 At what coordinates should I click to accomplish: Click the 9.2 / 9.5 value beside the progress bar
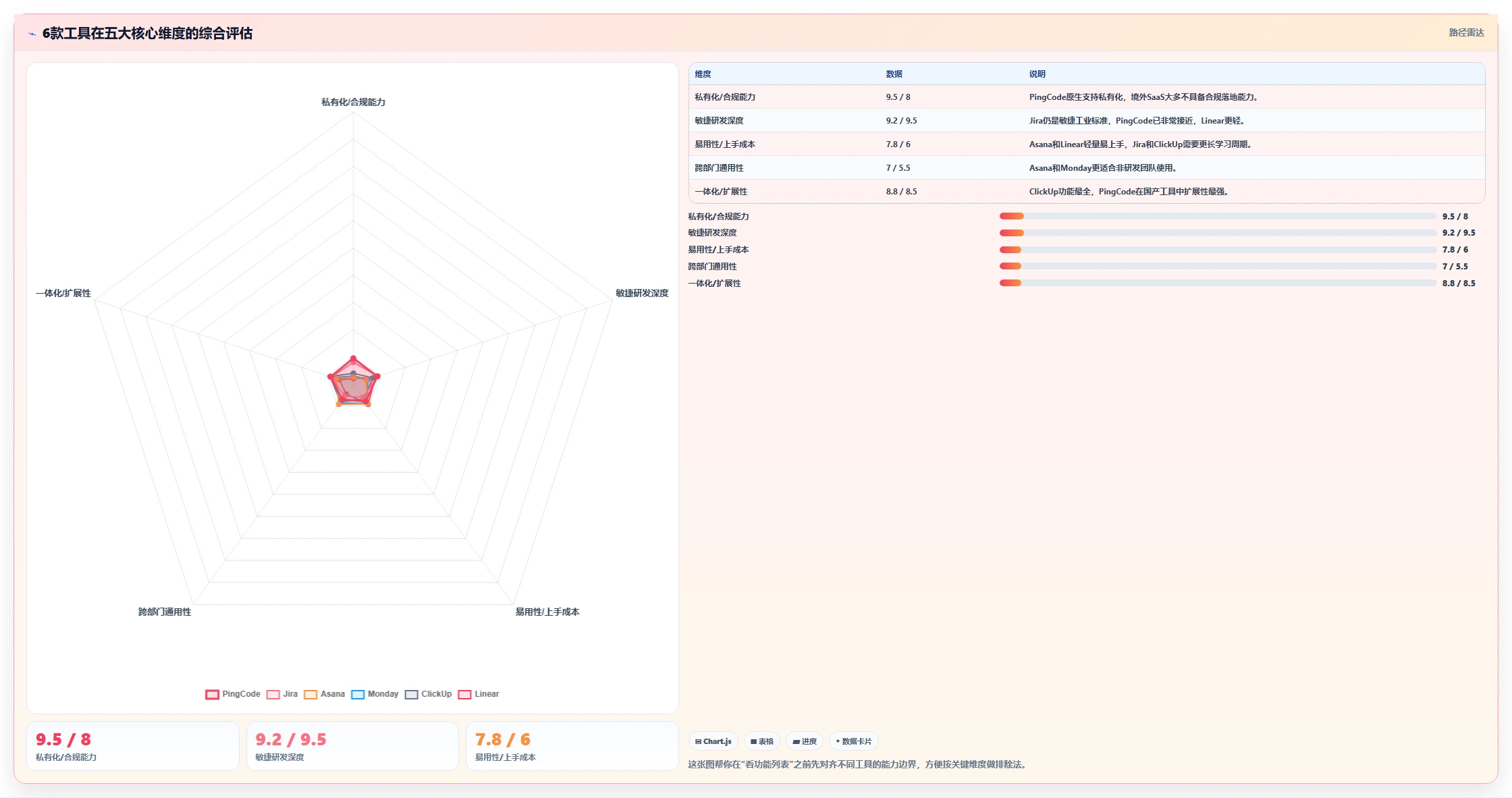(x=1459, y=233)
